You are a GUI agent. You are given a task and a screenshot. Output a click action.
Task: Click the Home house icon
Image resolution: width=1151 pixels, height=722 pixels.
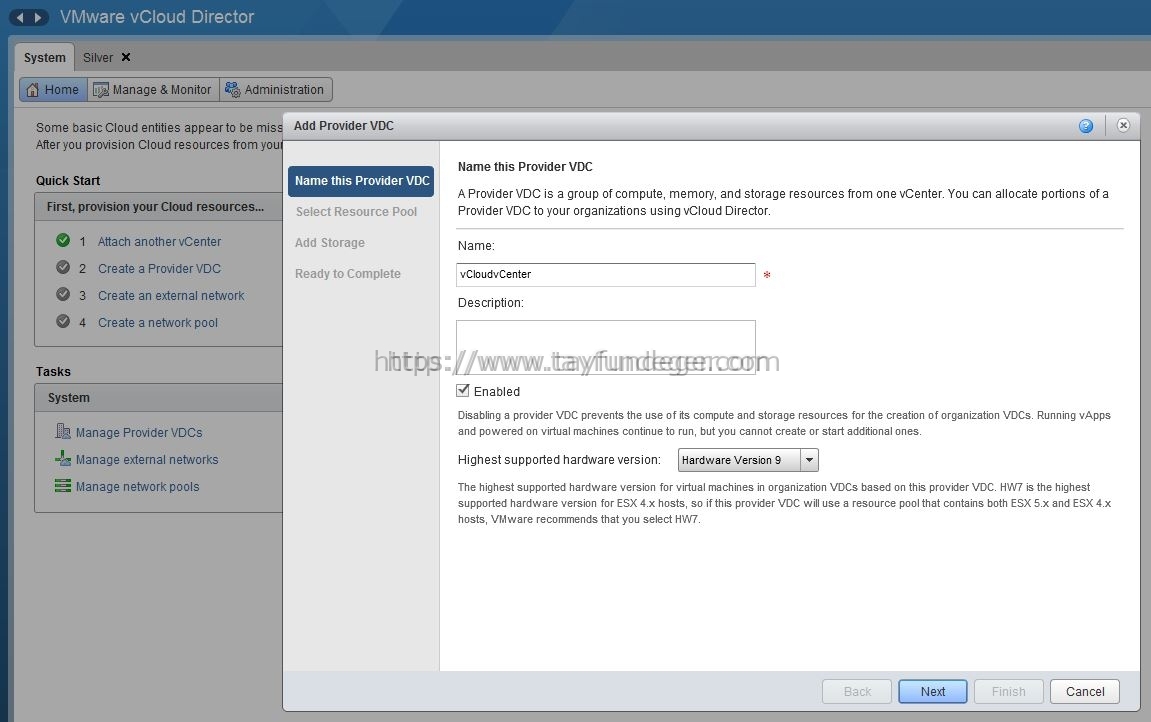point(32,90)
